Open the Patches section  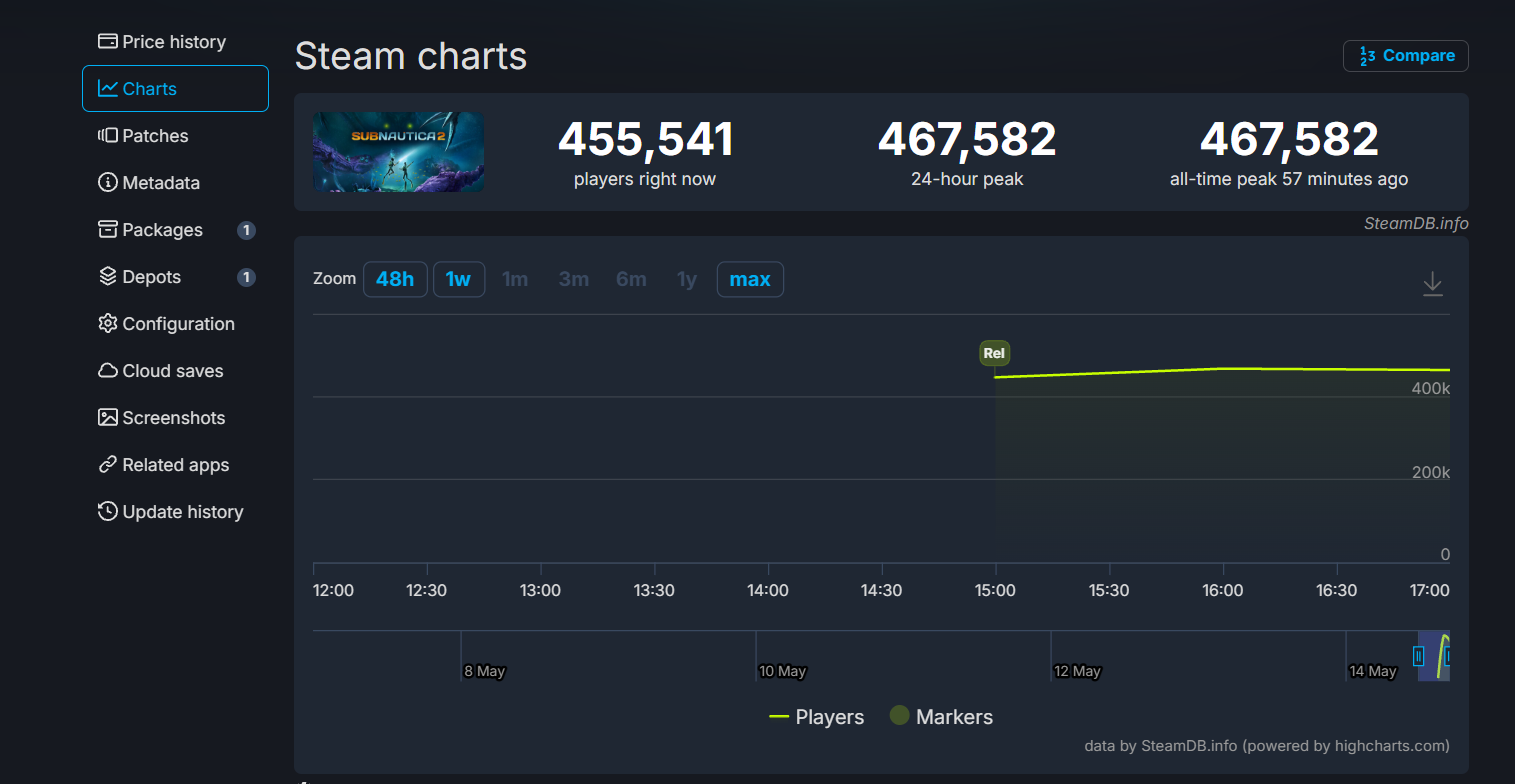(175, 136)
